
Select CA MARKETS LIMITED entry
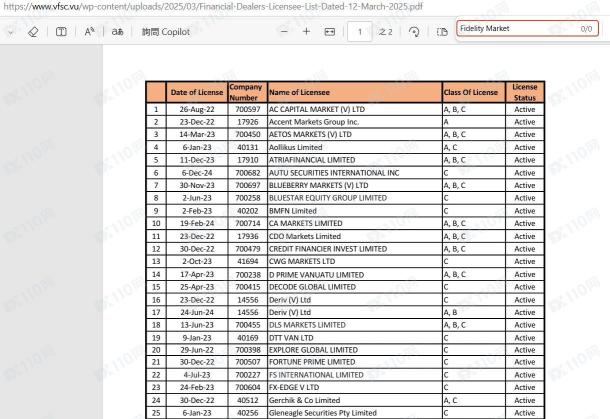pos(305,224)
